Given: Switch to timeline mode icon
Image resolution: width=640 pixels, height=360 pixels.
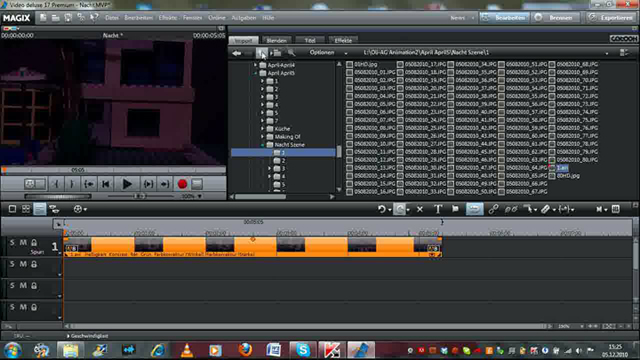Looking at the screenshot, I should pos(40,209).
